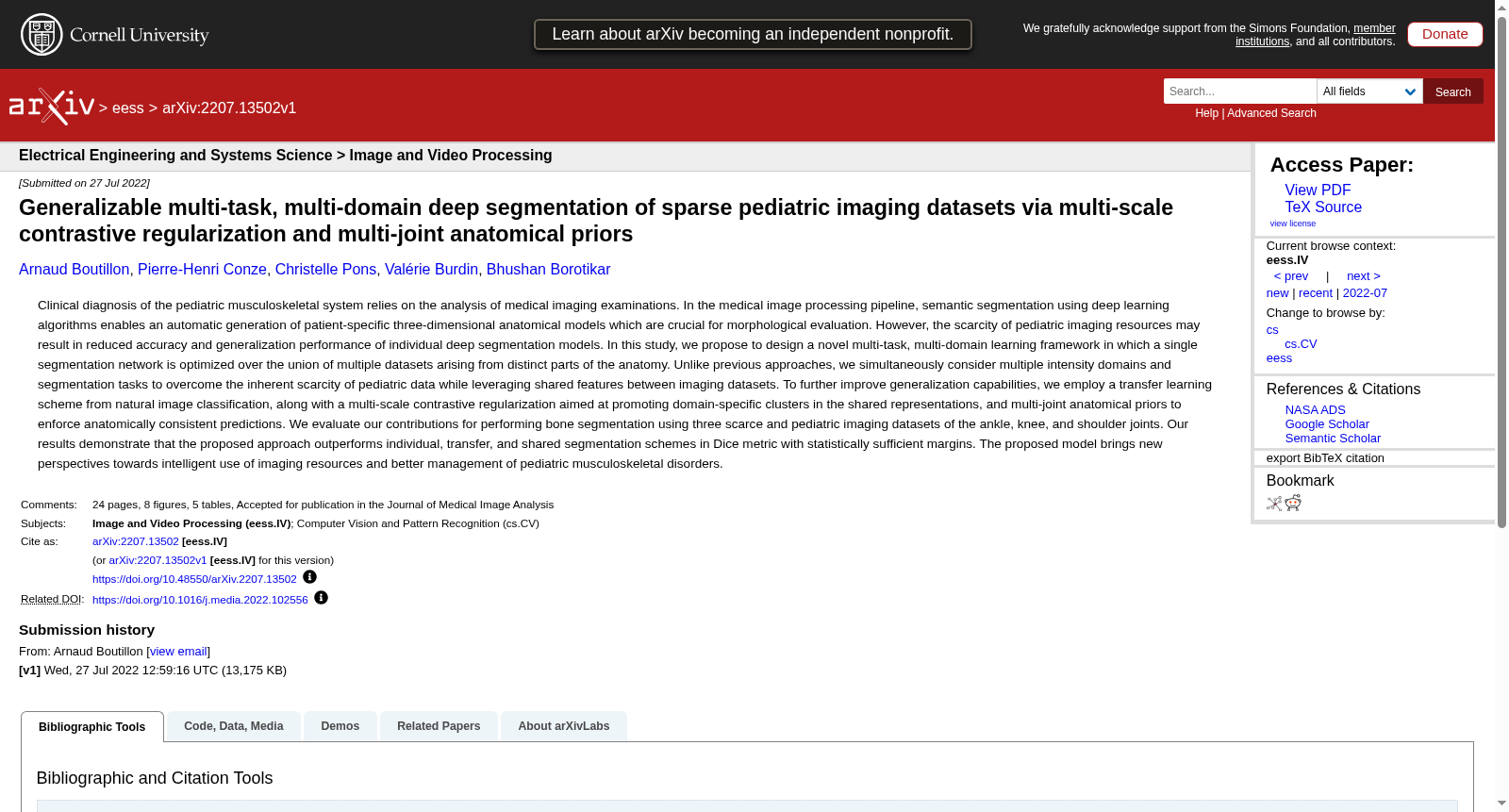Bookmark the paper with Reddit icon
This screenshot has height=812, width=1509.
pos(1293,503)
